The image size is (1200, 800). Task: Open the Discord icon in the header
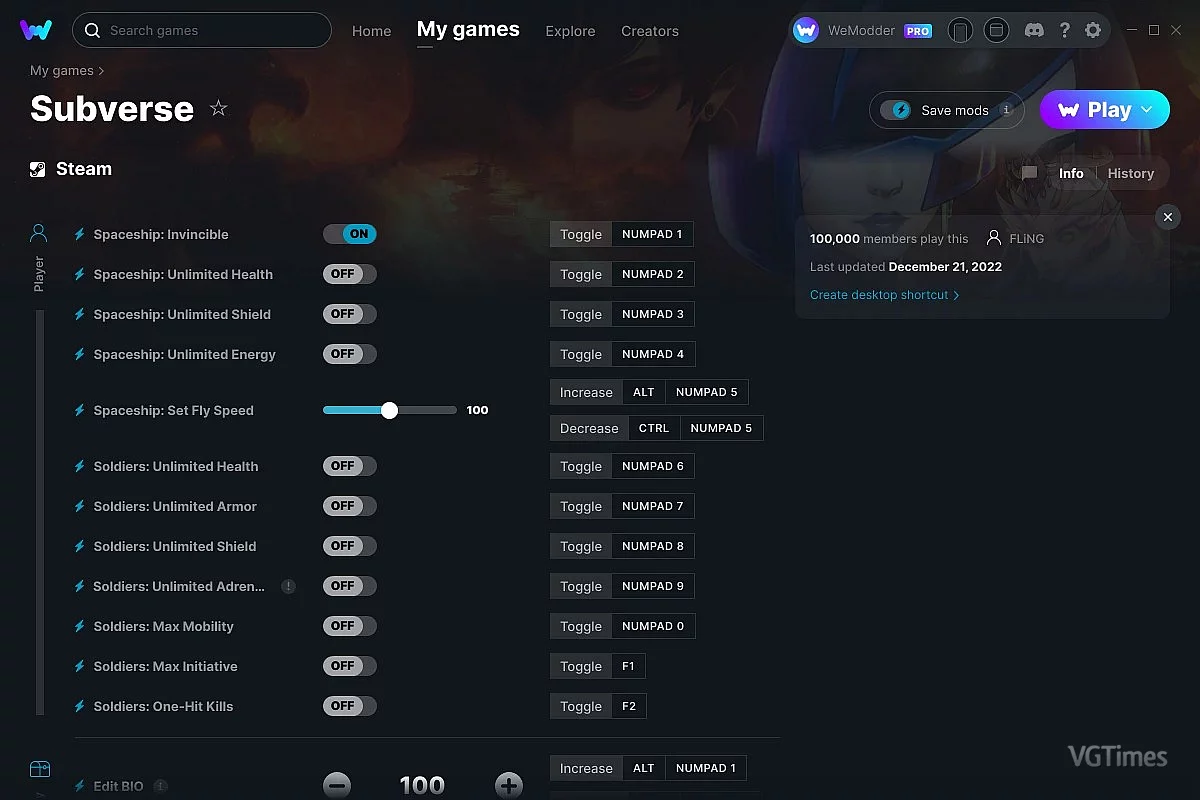(1035, 30)
